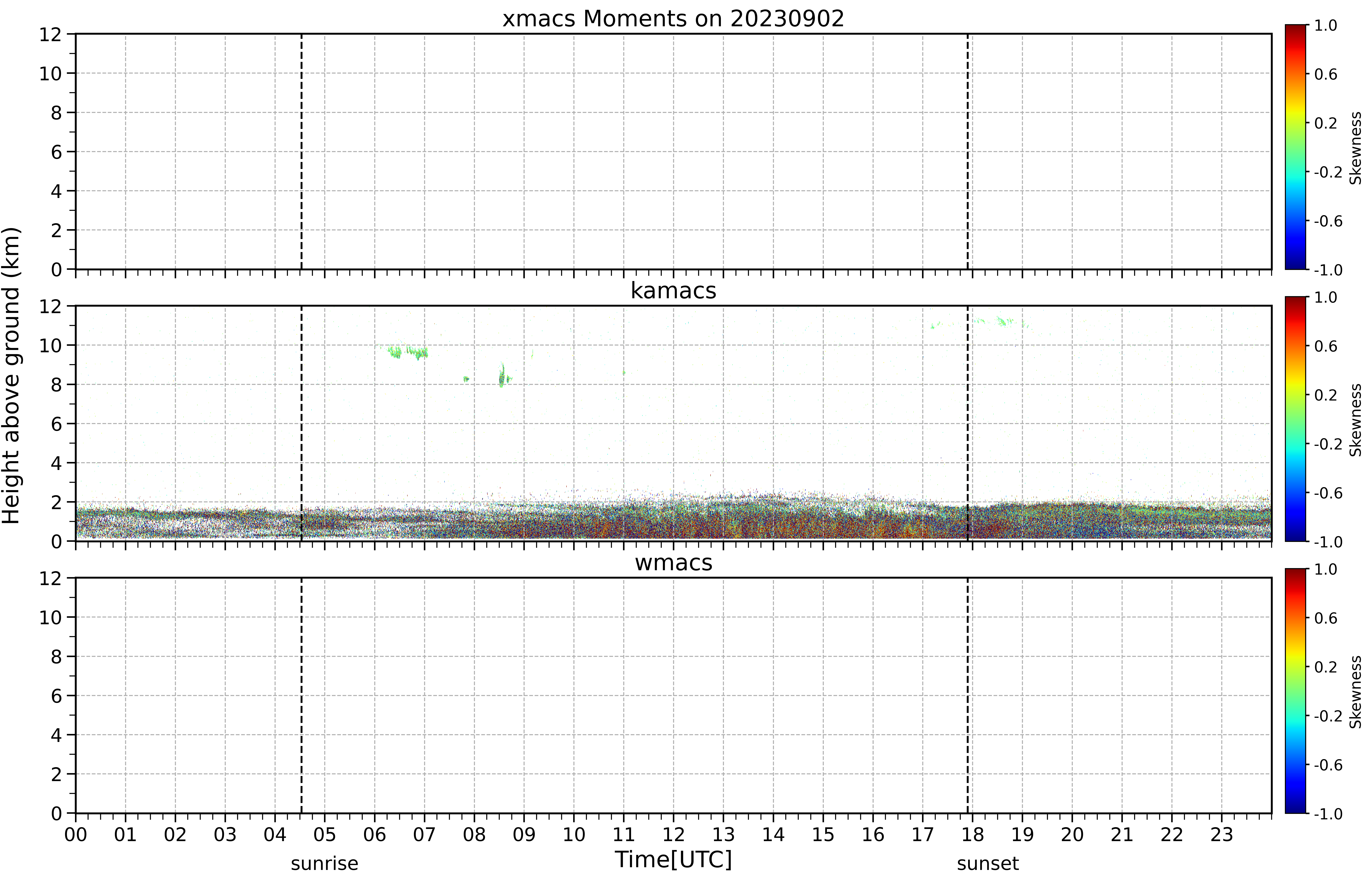Click the title "xmacs Moments on 20230902"
The image size is (1372, 883).
point(673,19)
